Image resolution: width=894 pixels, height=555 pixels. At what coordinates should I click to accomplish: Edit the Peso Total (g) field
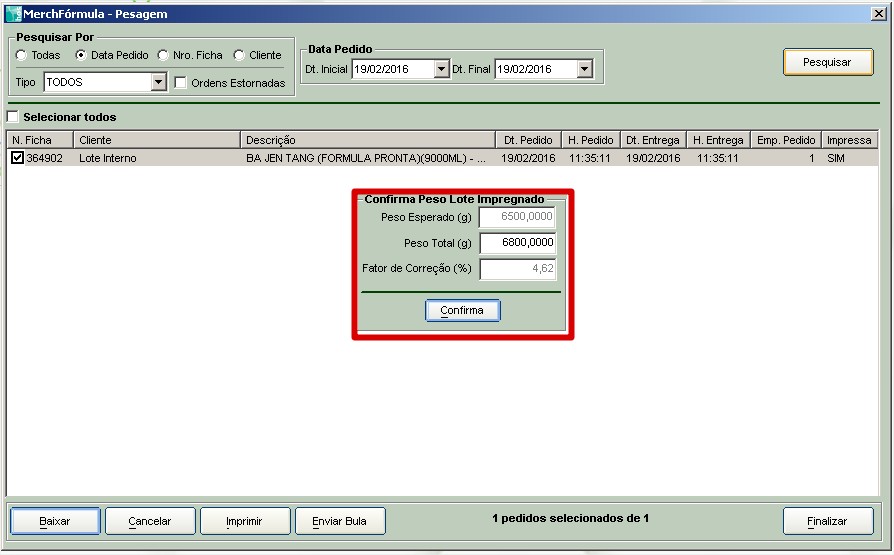(x=517, y=243)
